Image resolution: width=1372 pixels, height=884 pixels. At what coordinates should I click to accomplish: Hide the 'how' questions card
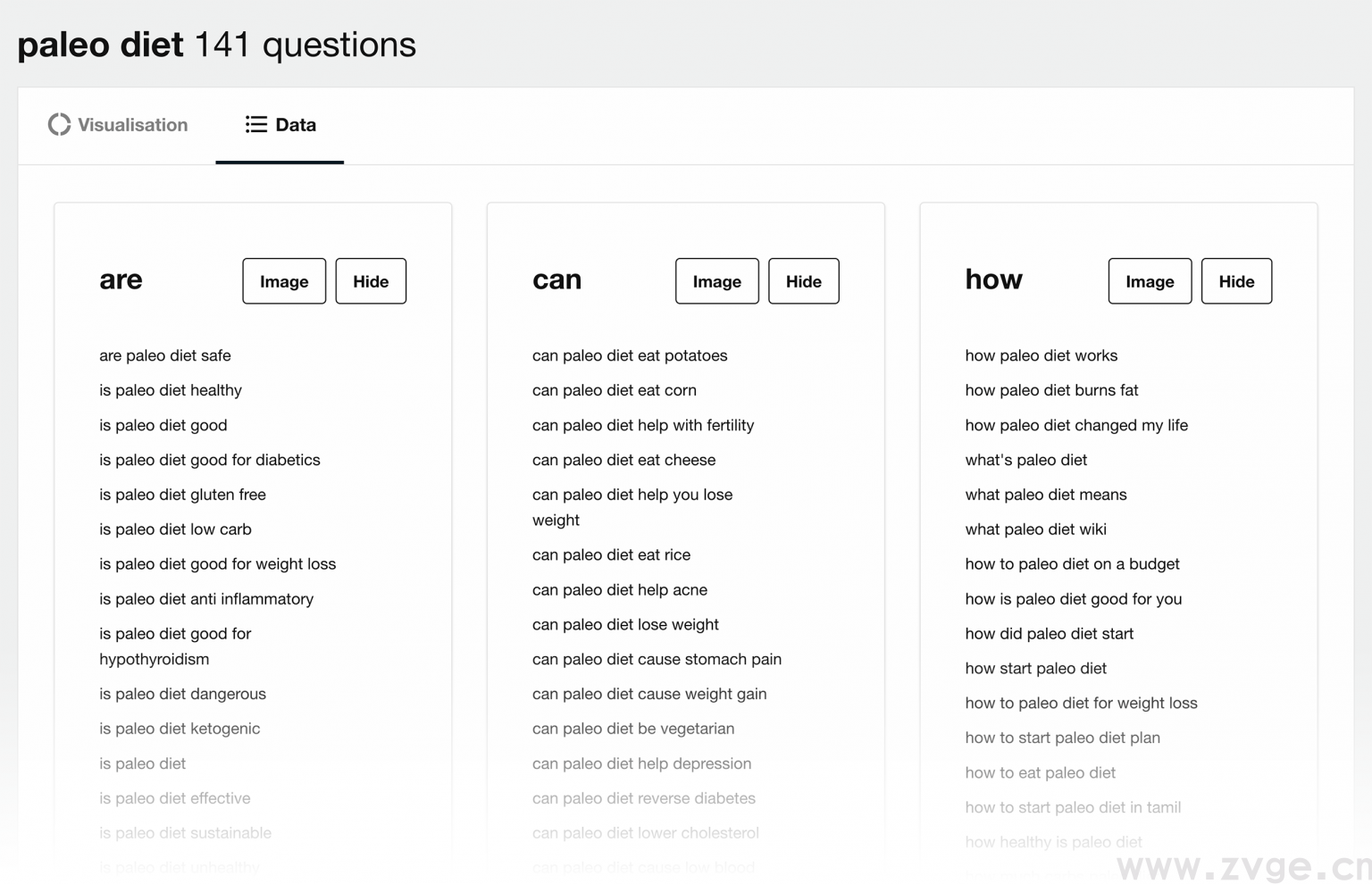[1236, 281]
